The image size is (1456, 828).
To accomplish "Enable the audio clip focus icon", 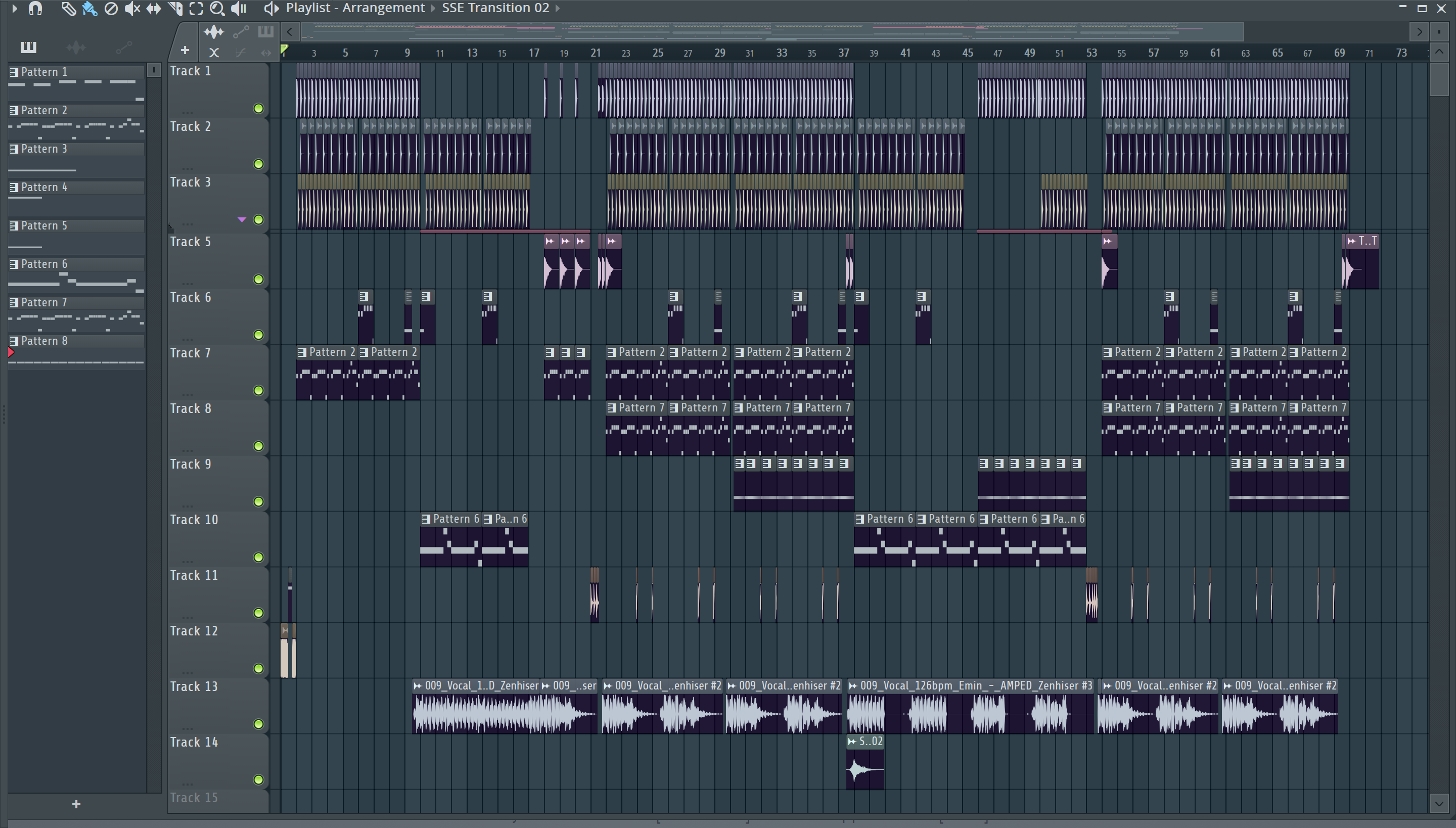I will (214, 32).
